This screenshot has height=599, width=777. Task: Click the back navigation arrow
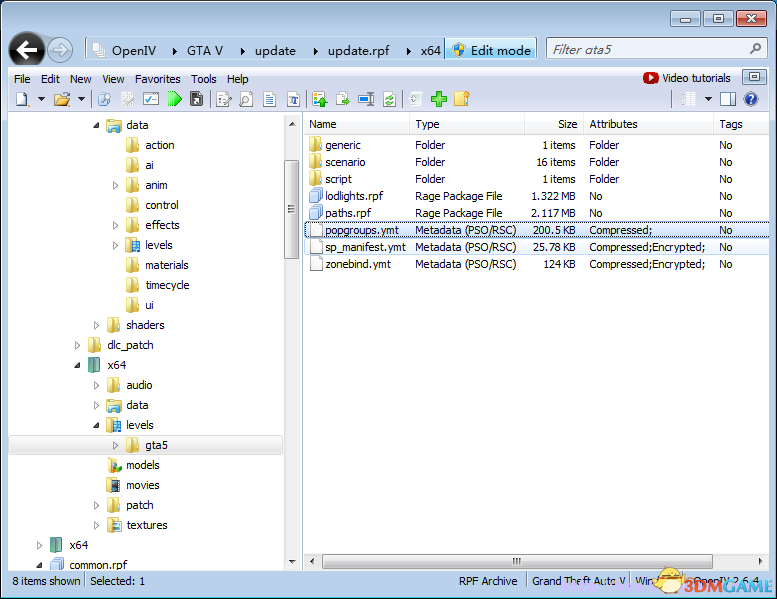[x=27, y=49]
